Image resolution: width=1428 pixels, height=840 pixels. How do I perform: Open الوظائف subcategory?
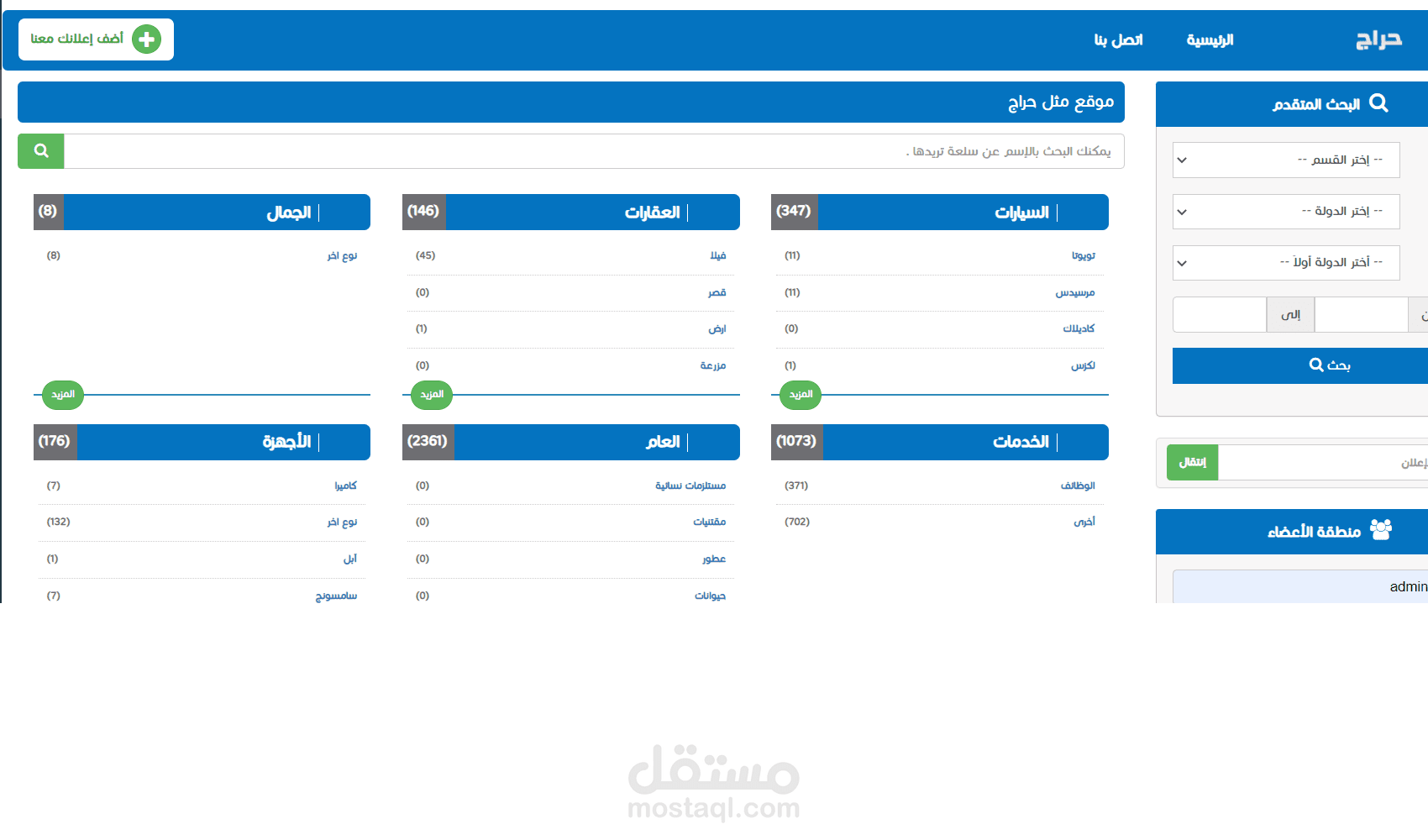(1078, 486)
